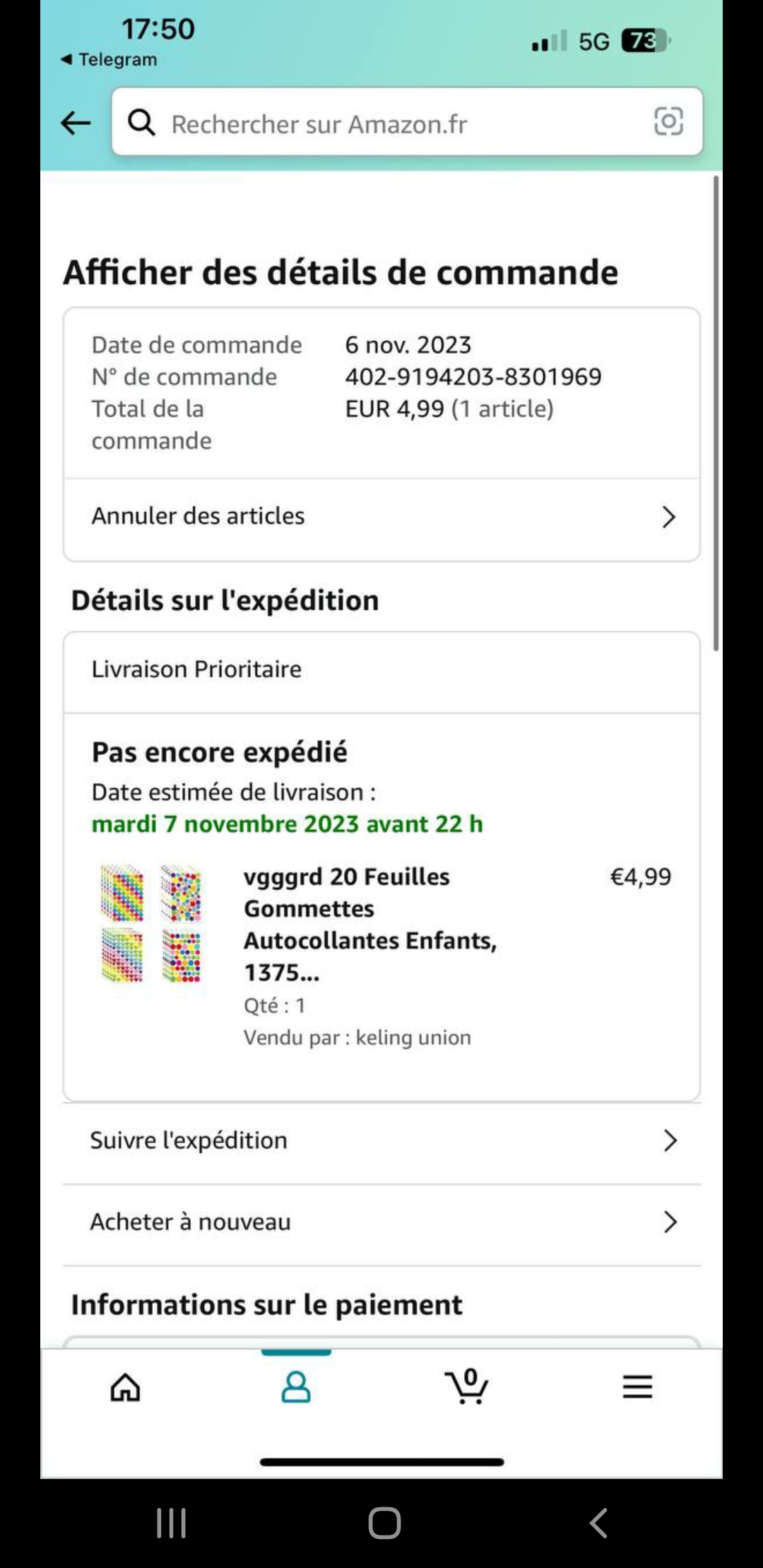
Task: Go to Home tab in bottom bar
Action: 126,1387
